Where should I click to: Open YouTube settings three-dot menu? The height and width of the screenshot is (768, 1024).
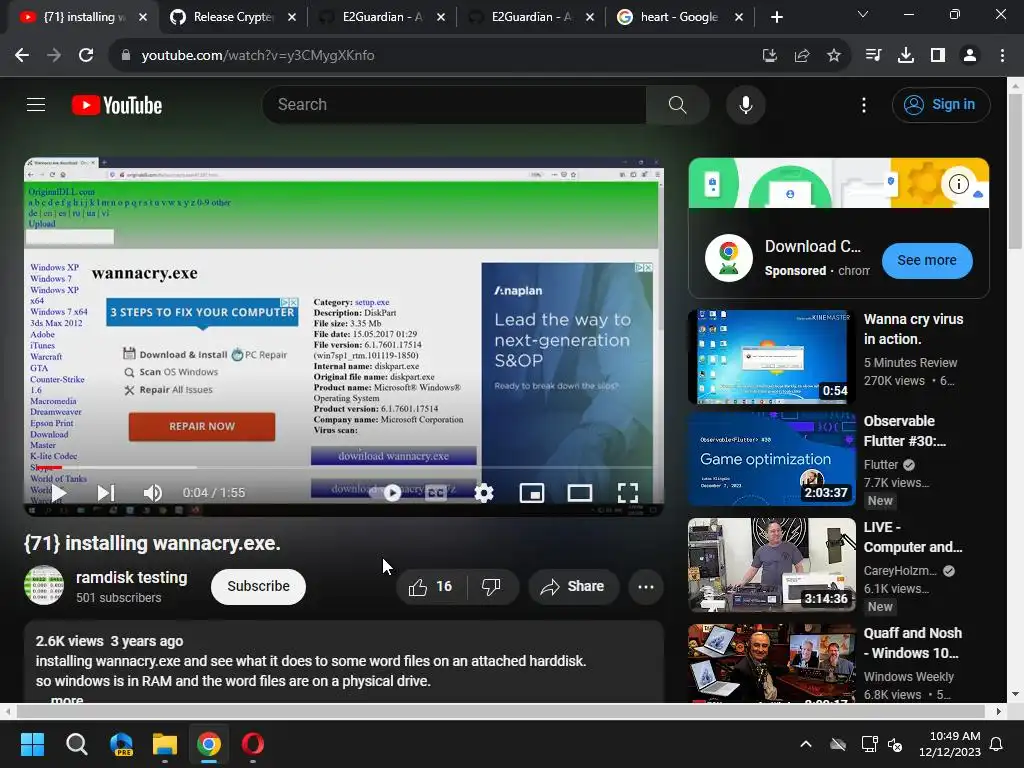click(863, 104)
